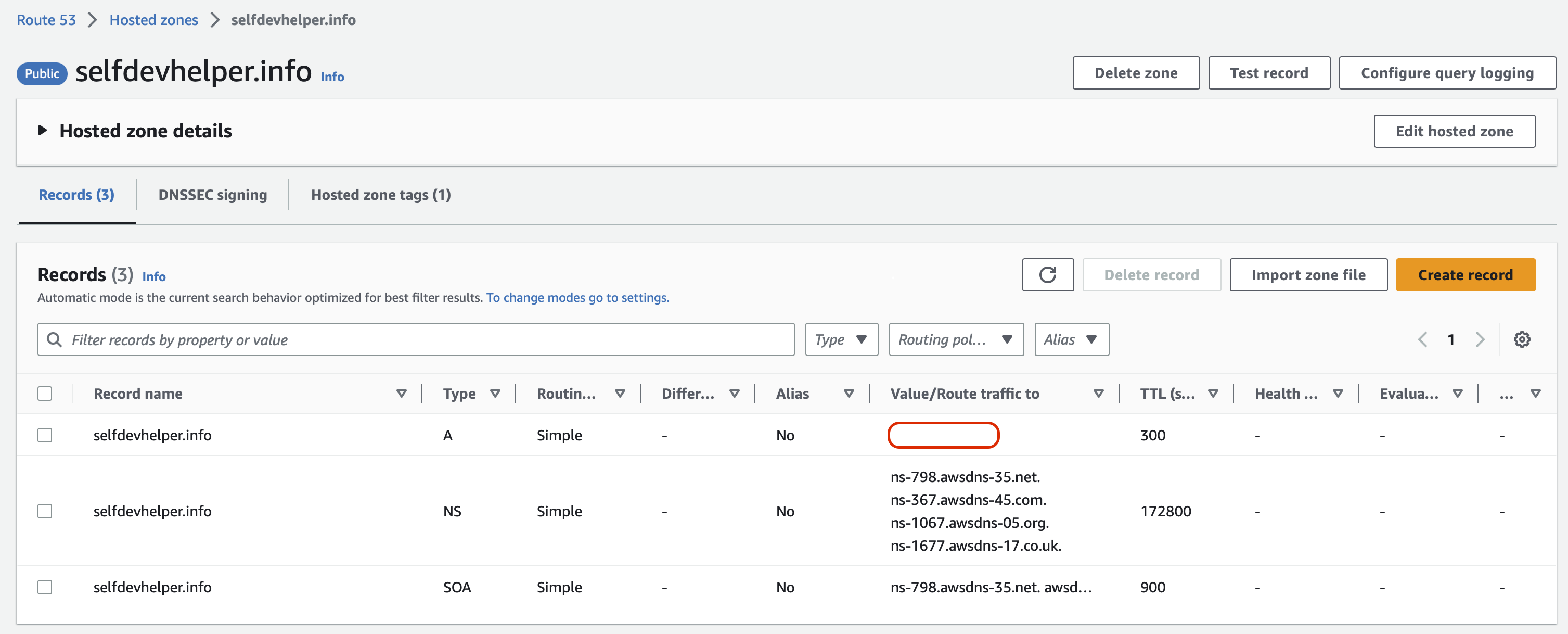The width and height of the screenshot is (1568, 634).
Task: Open the Alias filter dropdown
Action: 1071,339
